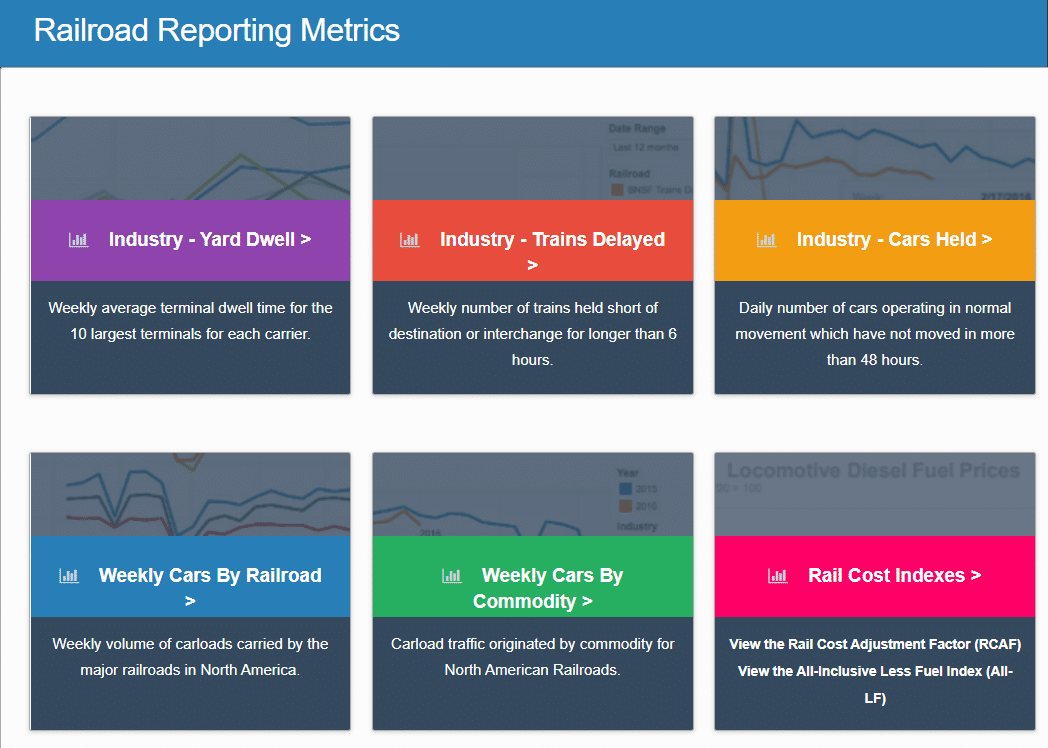The width and height of the screenshot is (1048, 748).
Task: Enable the BNSF Trains checkbox in the Trains Delayed preview
Action: pos(617,188)
